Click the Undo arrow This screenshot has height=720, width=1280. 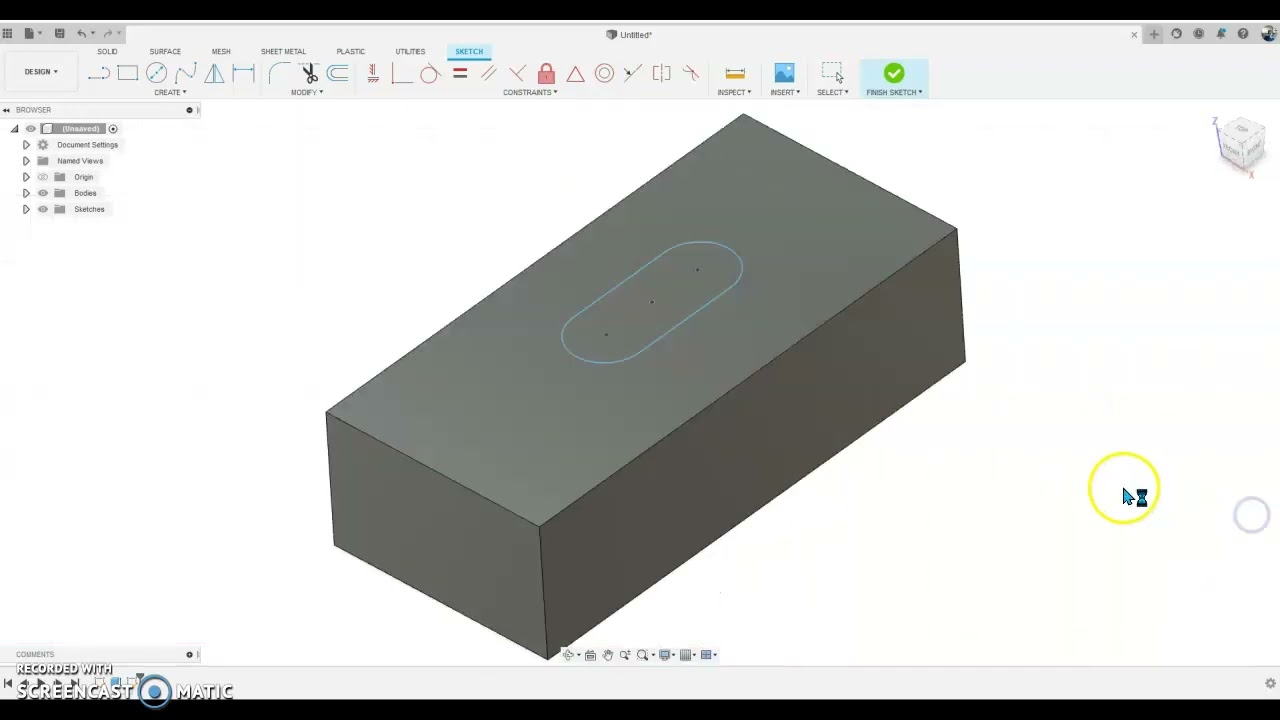coord(82,34)
